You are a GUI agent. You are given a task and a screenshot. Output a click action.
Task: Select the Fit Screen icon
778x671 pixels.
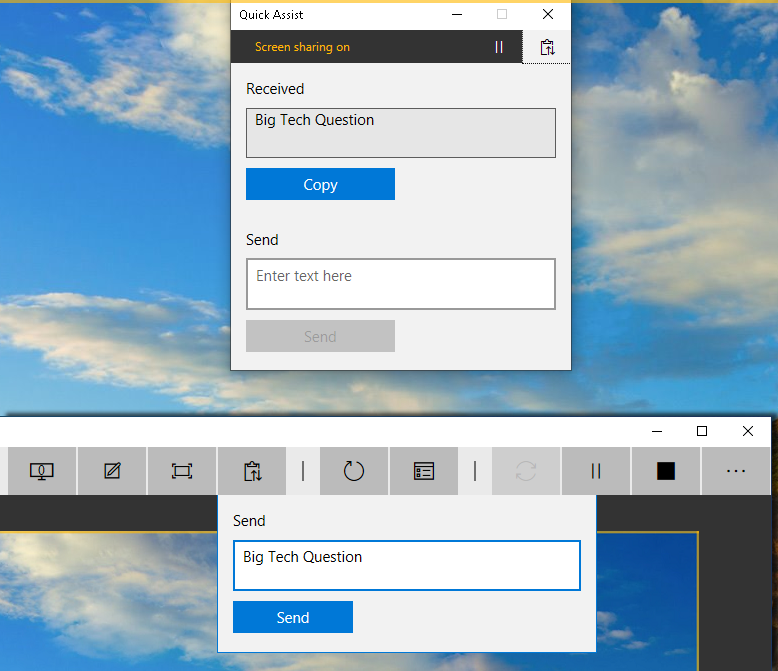pyautogui.click(x=182, y=471)
